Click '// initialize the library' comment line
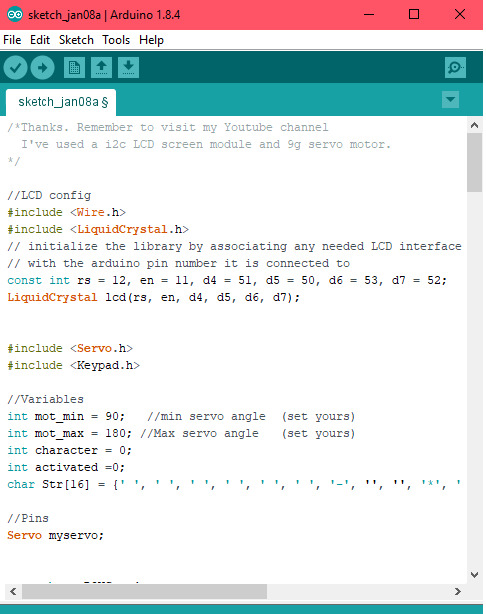 point(234,246)
